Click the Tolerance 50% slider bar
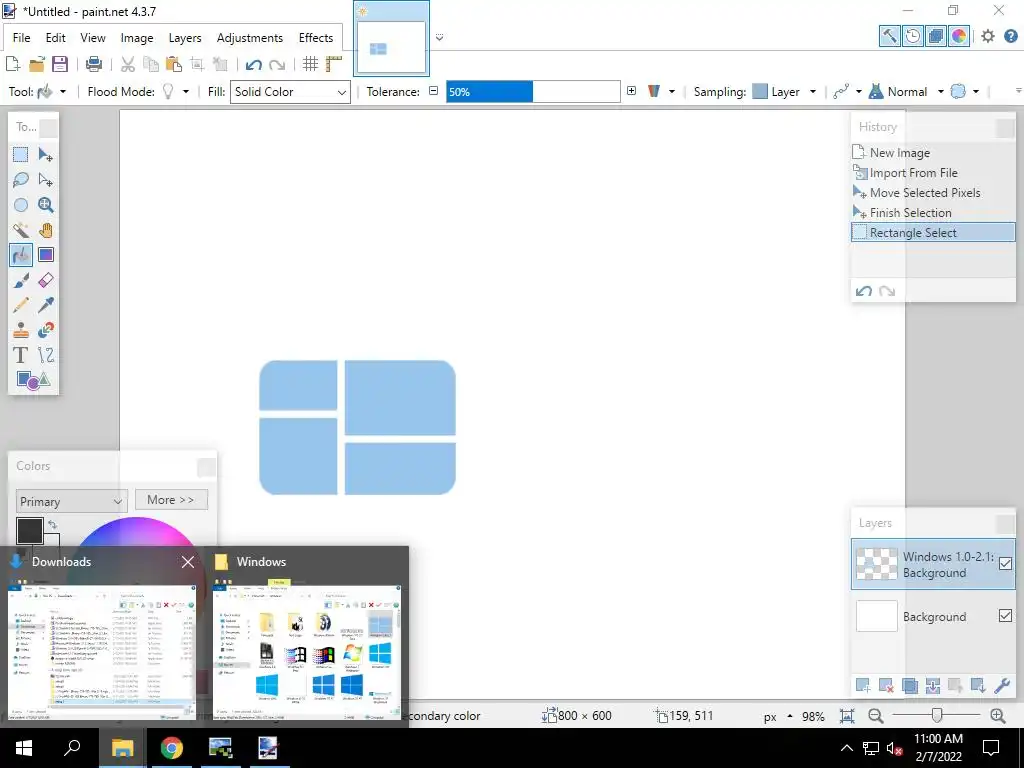 tap(533, 92)
